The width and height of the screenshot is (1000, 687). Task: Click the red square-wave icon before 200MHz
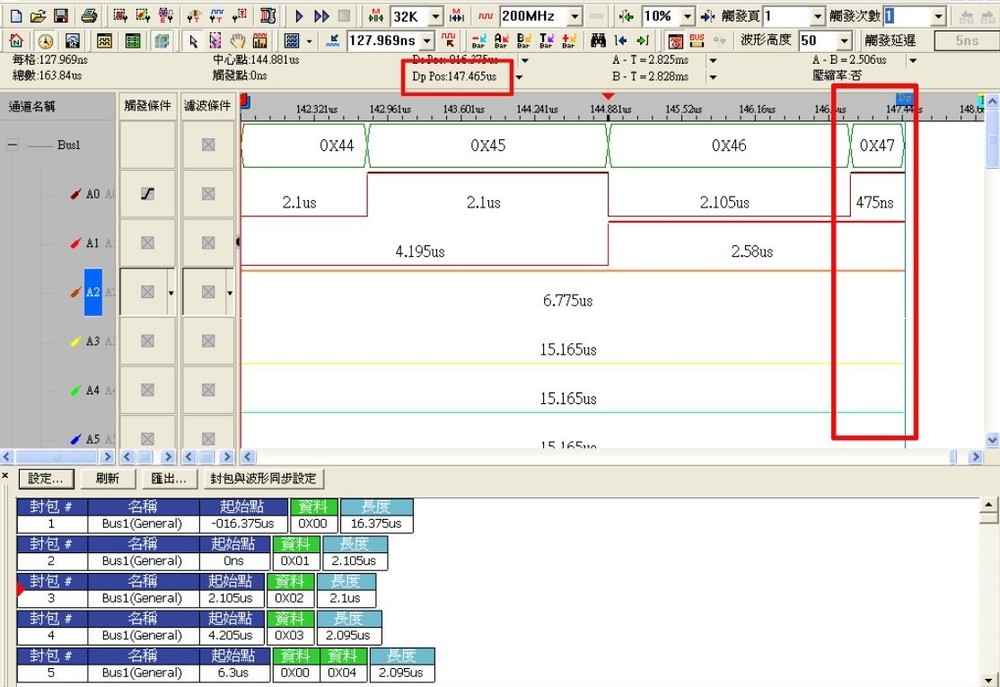coord(486,16)
